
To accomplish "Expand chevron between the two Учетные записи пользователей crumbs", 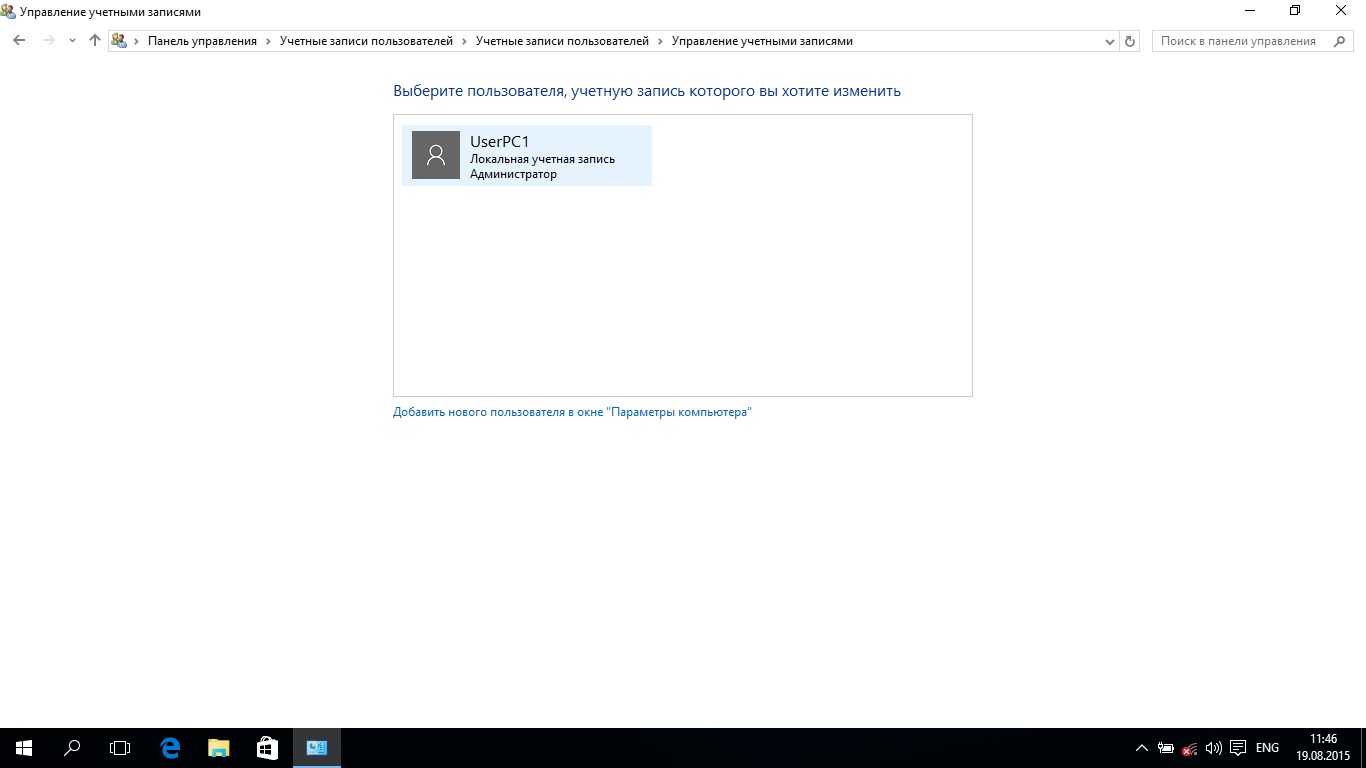I will 464,41.
